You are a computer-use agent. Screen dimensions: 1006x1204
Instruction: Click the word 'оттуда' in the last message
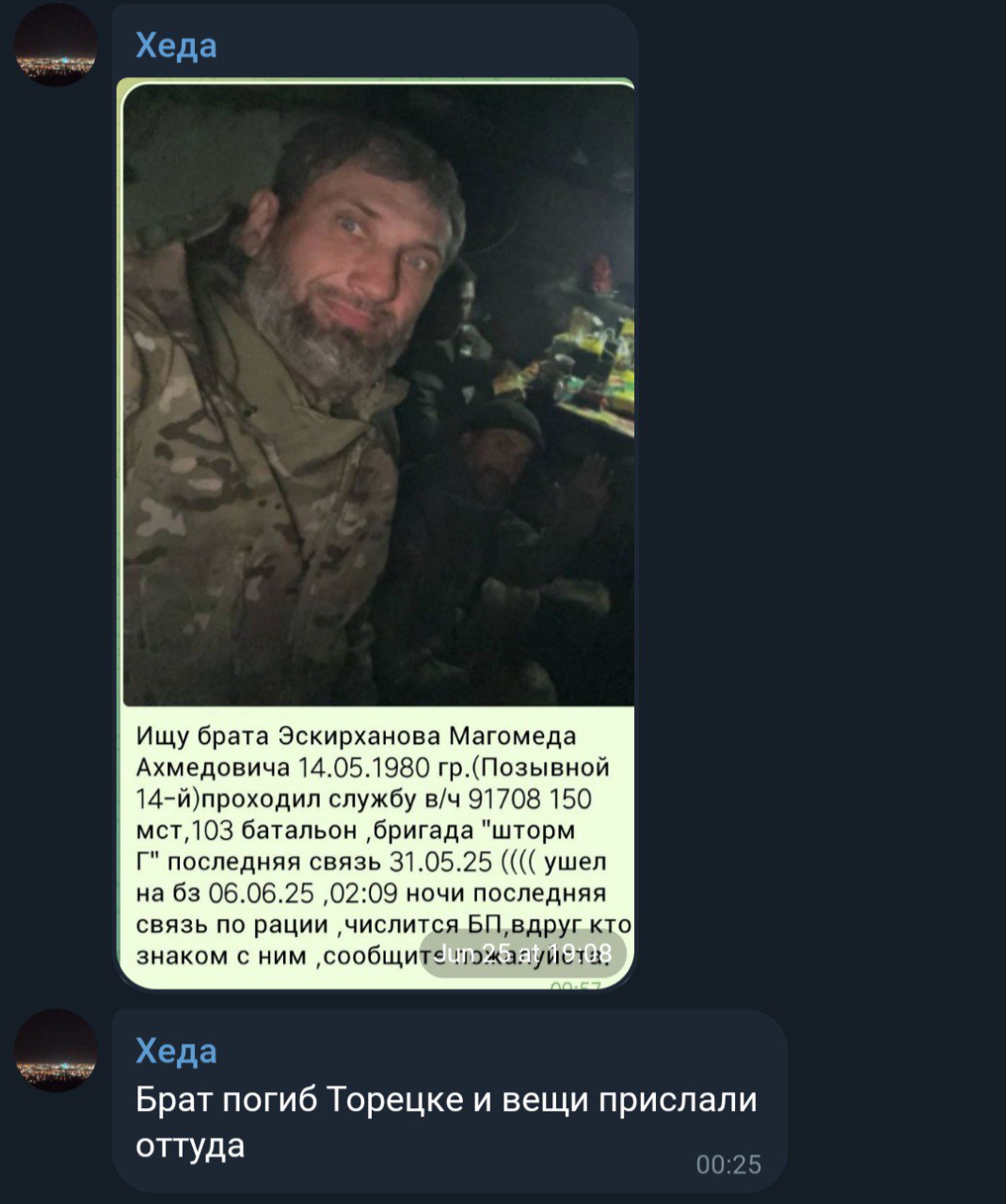pos(190,1145)
